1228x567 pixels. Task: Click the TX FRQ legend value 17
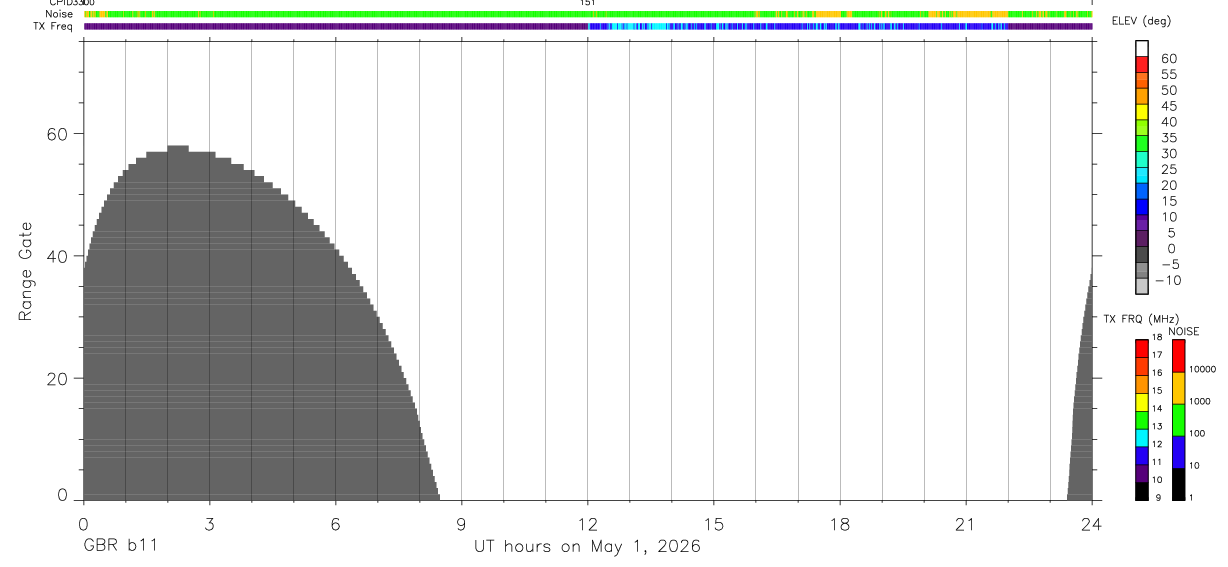pos(1157,355)
